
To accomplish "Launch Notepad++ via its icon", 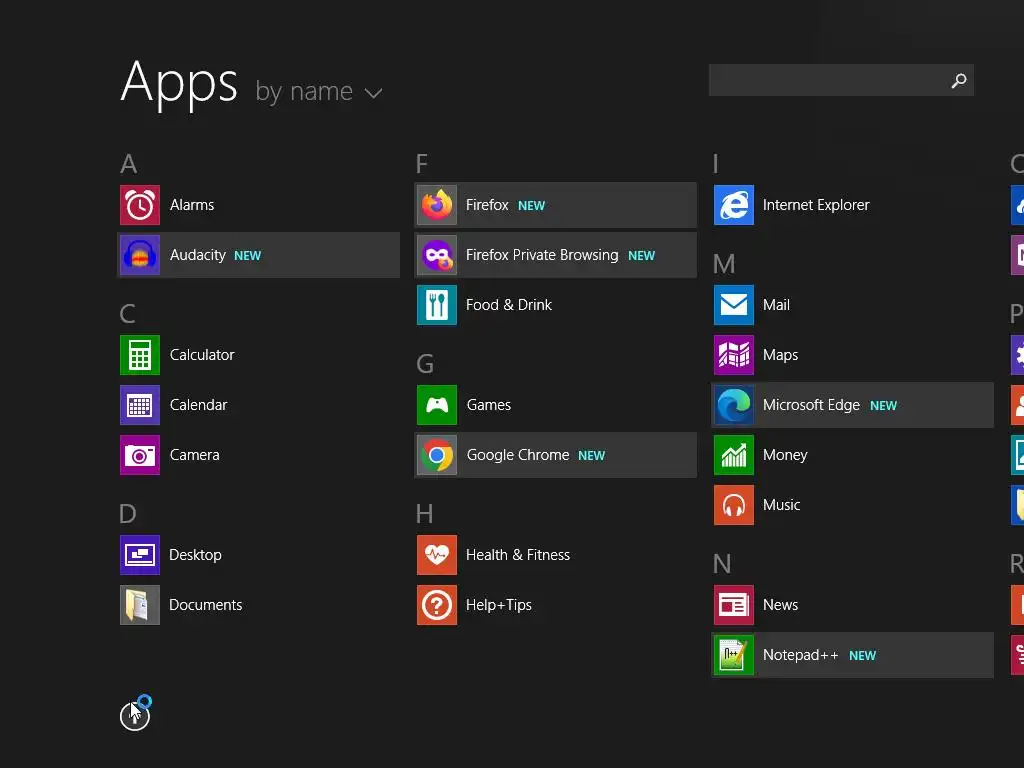I will pyautogui.click(x=734, y=655).
